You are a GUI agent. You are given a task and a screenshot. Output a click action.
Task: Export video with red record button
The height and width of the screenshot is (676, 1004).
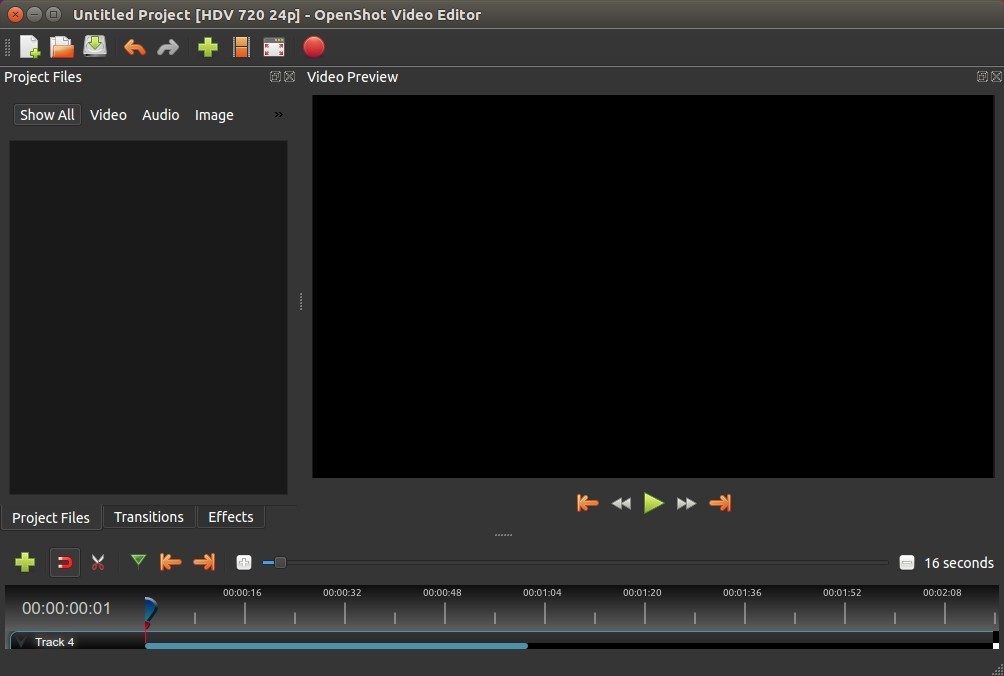pos(314,47)
